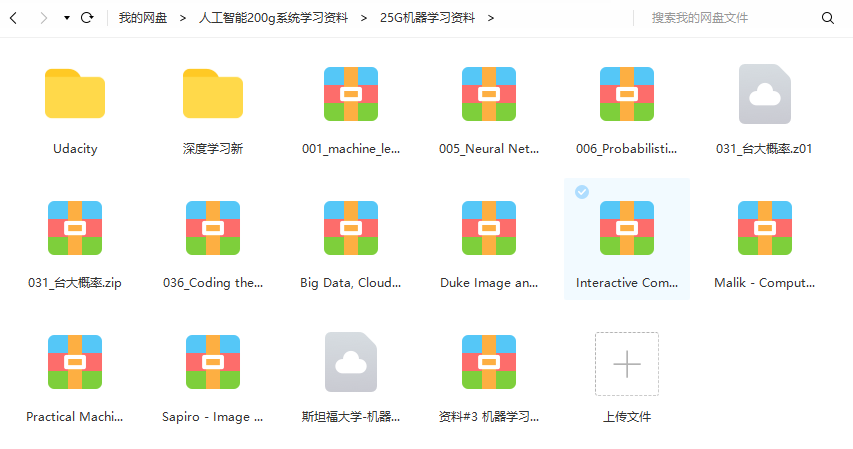Select the Sapiro - Image ... archive icon

tap(213, 362)
